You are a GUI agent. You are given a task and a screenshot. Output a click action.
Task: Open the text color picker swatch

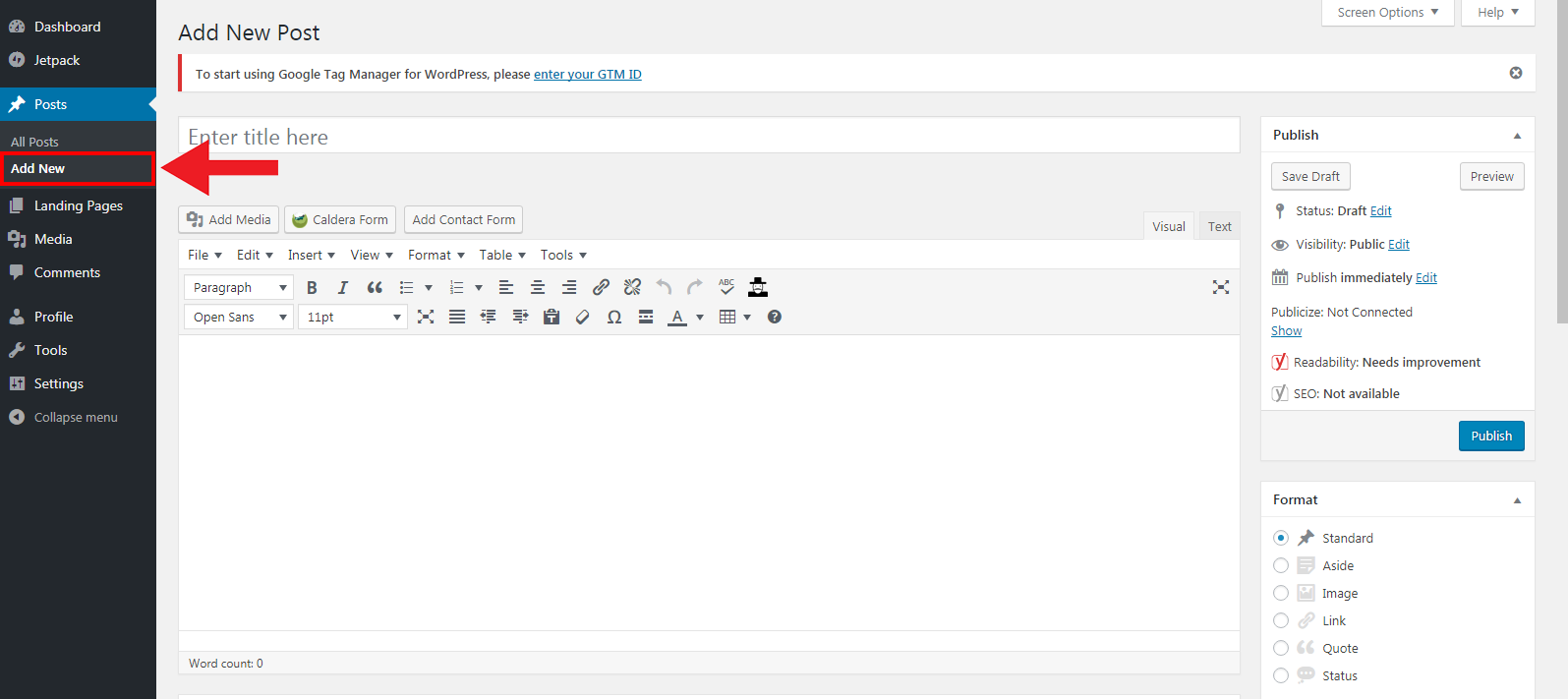pyautogui.click(x=677, y=317)
